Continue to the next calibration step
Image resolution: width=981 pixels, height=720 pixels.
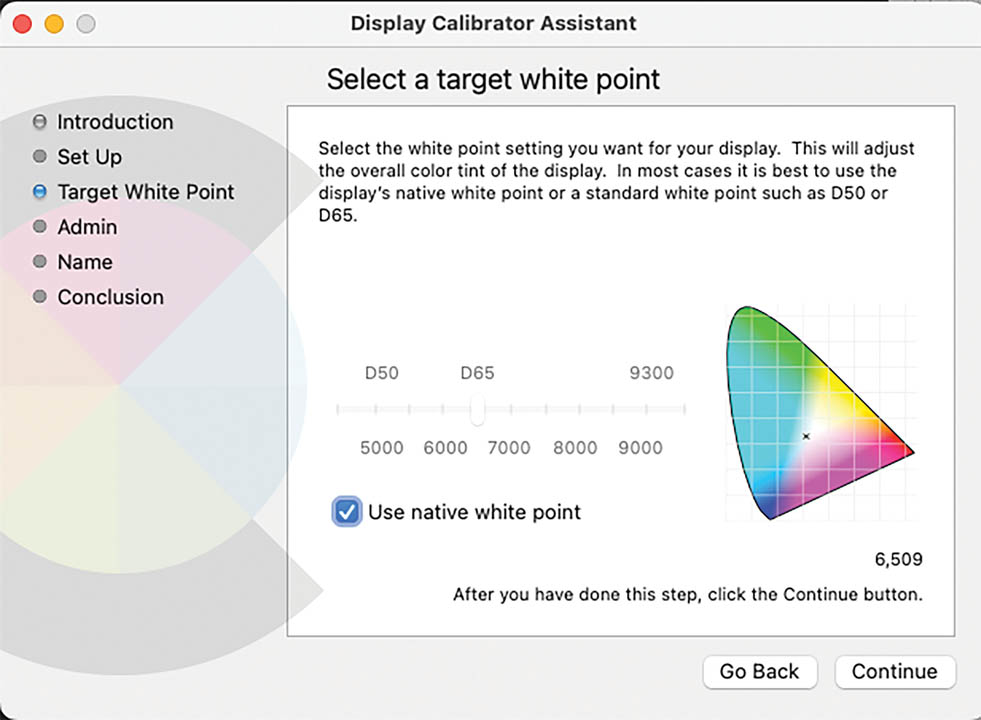click(895, 672)
